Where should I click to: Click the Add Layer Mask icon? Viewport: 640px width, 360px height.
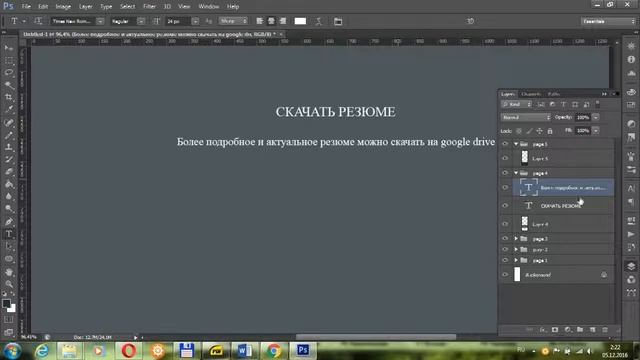(555, 329)
